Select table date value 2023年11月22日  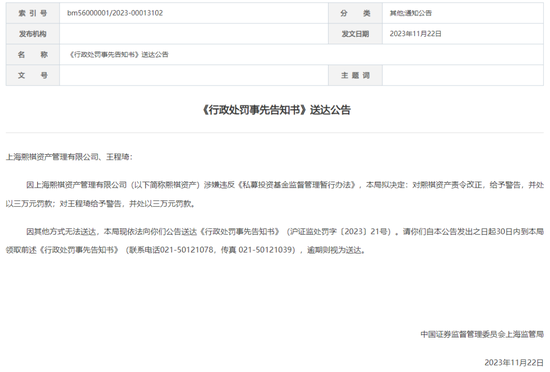(415, 34)
